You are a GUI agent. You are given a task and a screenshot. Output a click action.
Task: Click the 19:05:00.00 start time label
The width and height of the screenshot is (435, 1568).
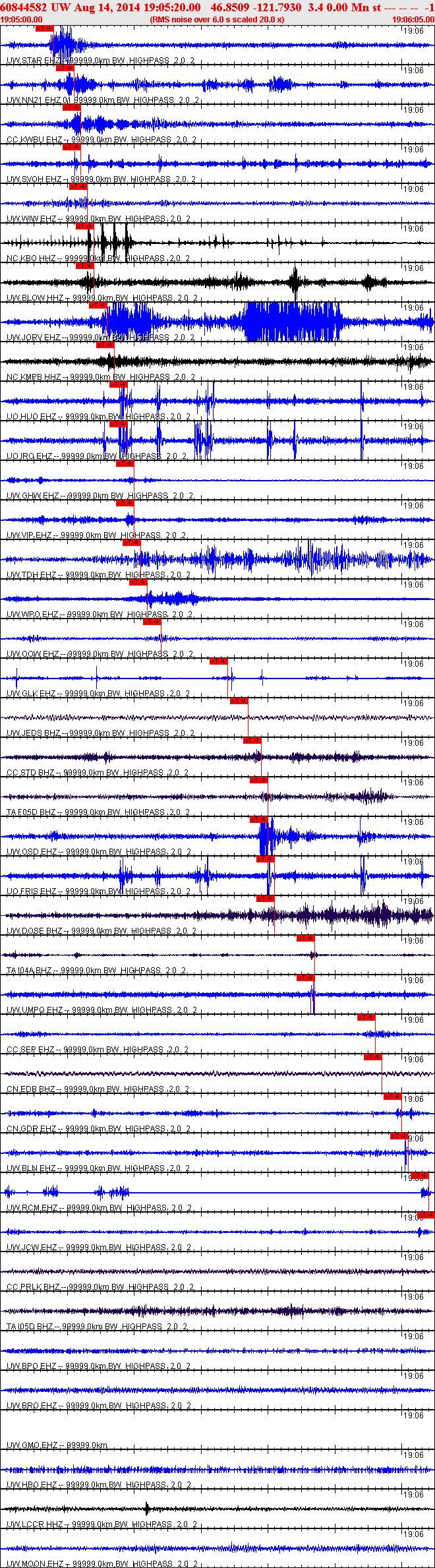point(21,20)
